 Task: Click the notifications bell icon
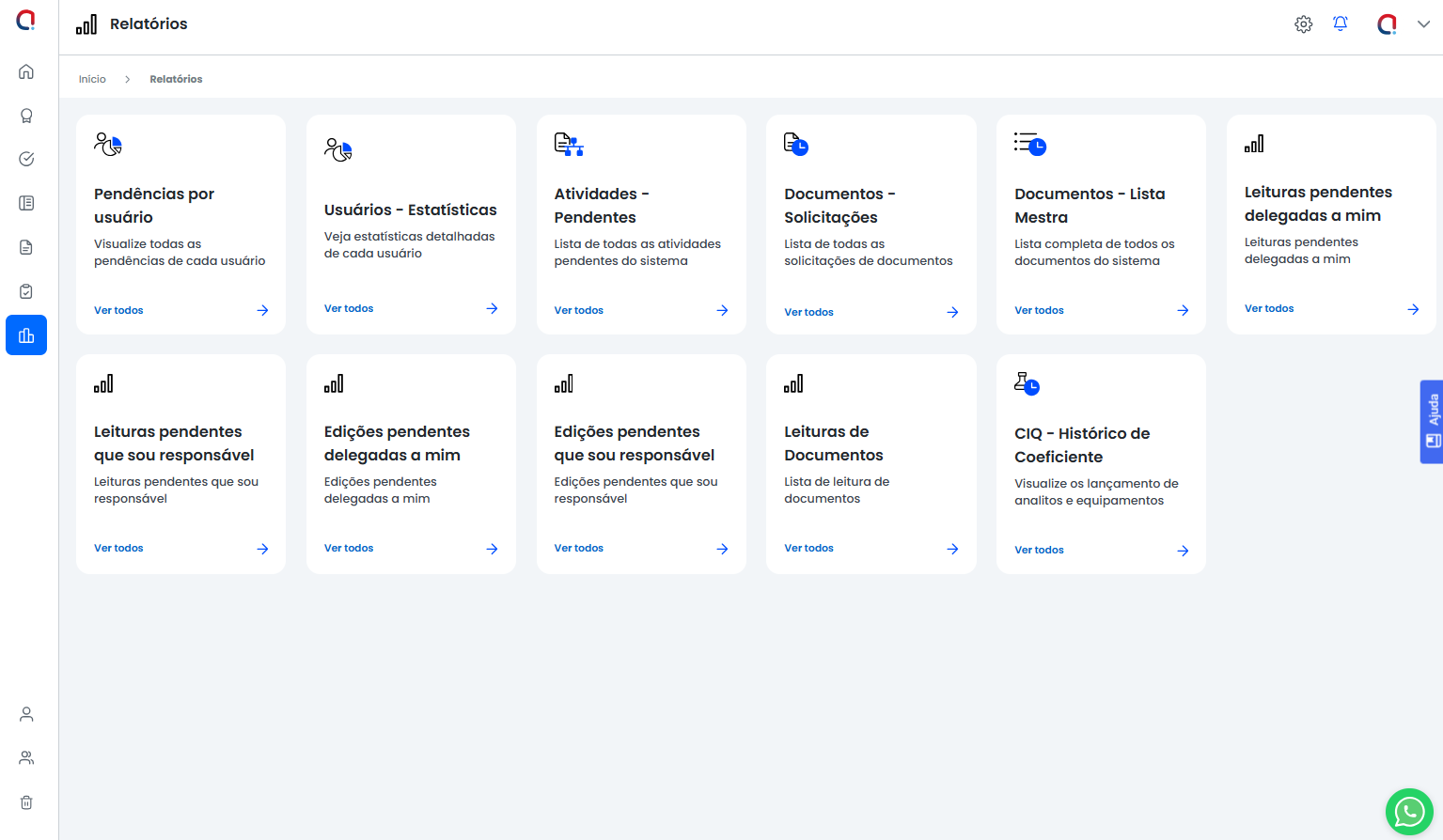point(1341,24)
